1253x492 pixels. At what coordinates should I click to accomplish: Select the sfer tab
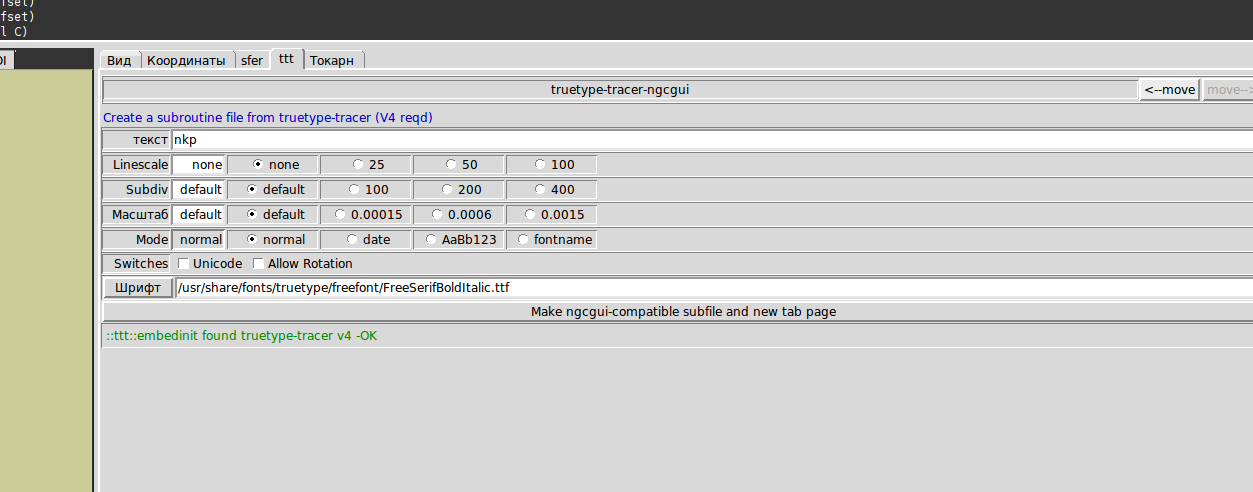252,60
